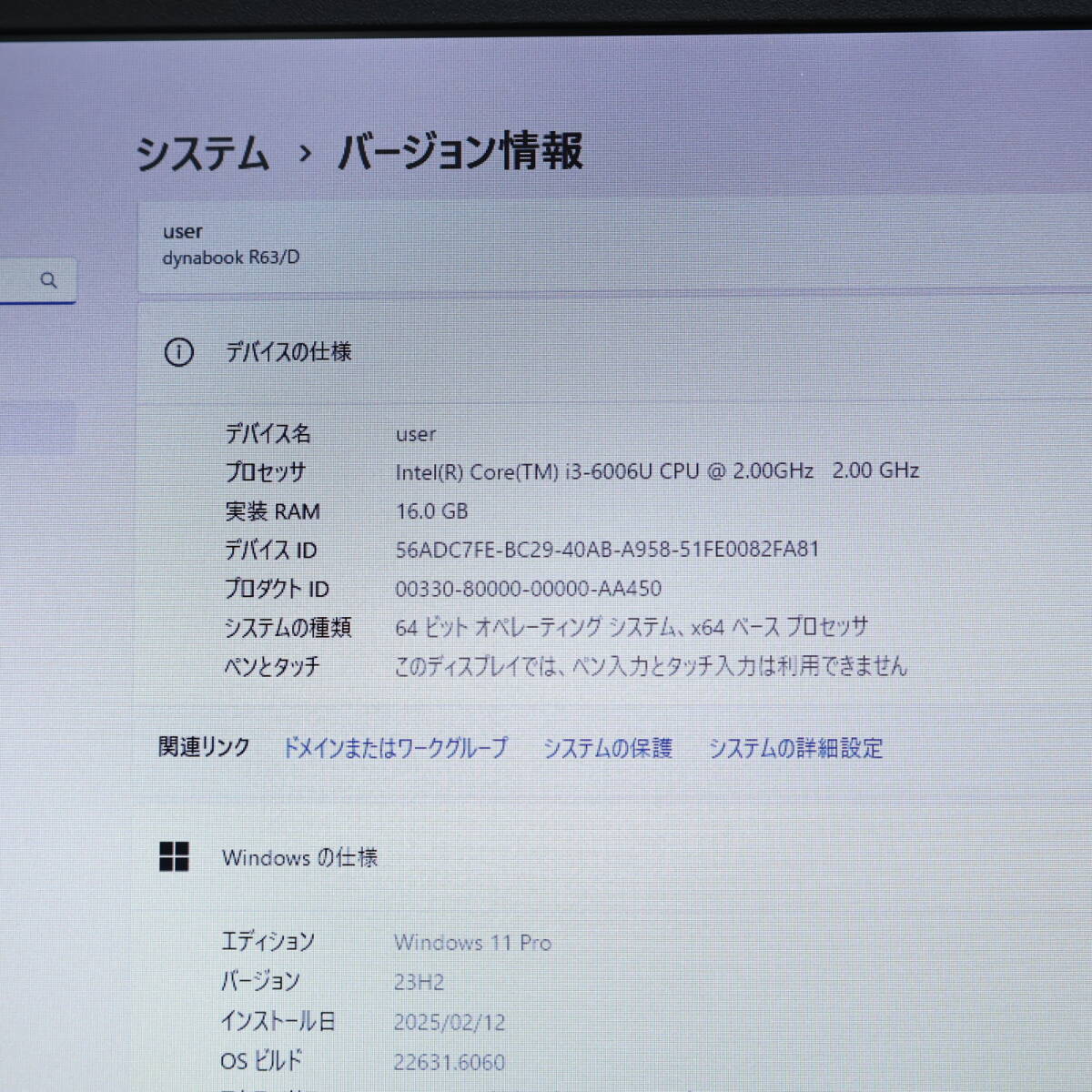The image size is (1092, 1092).
Task: Click the install date 2025/02/12
Action: (449, 1022)
